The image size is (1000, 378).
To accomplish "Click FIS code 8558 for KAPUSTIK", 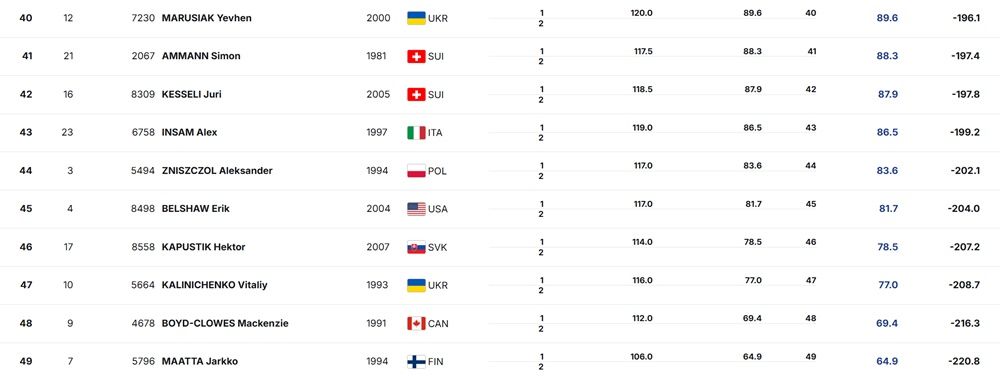I will [143, 247].
